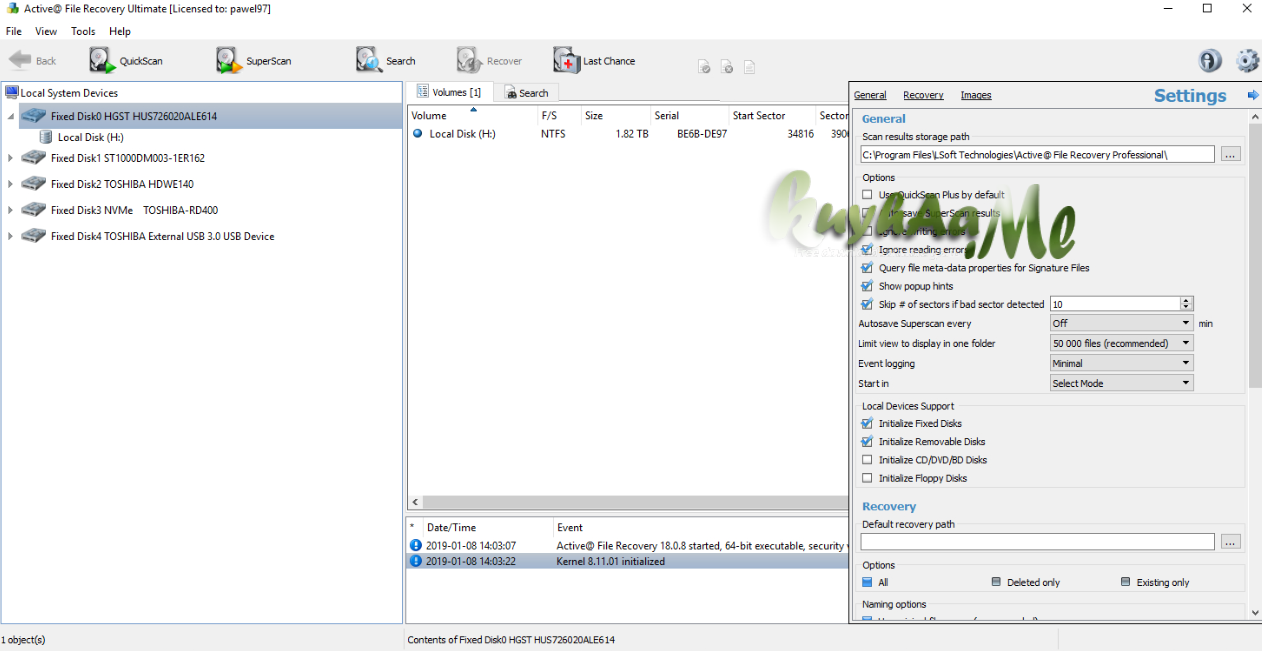Select Fixed Disk0 HGST drive icon
1262x651 pixels.
coord(34,116)
